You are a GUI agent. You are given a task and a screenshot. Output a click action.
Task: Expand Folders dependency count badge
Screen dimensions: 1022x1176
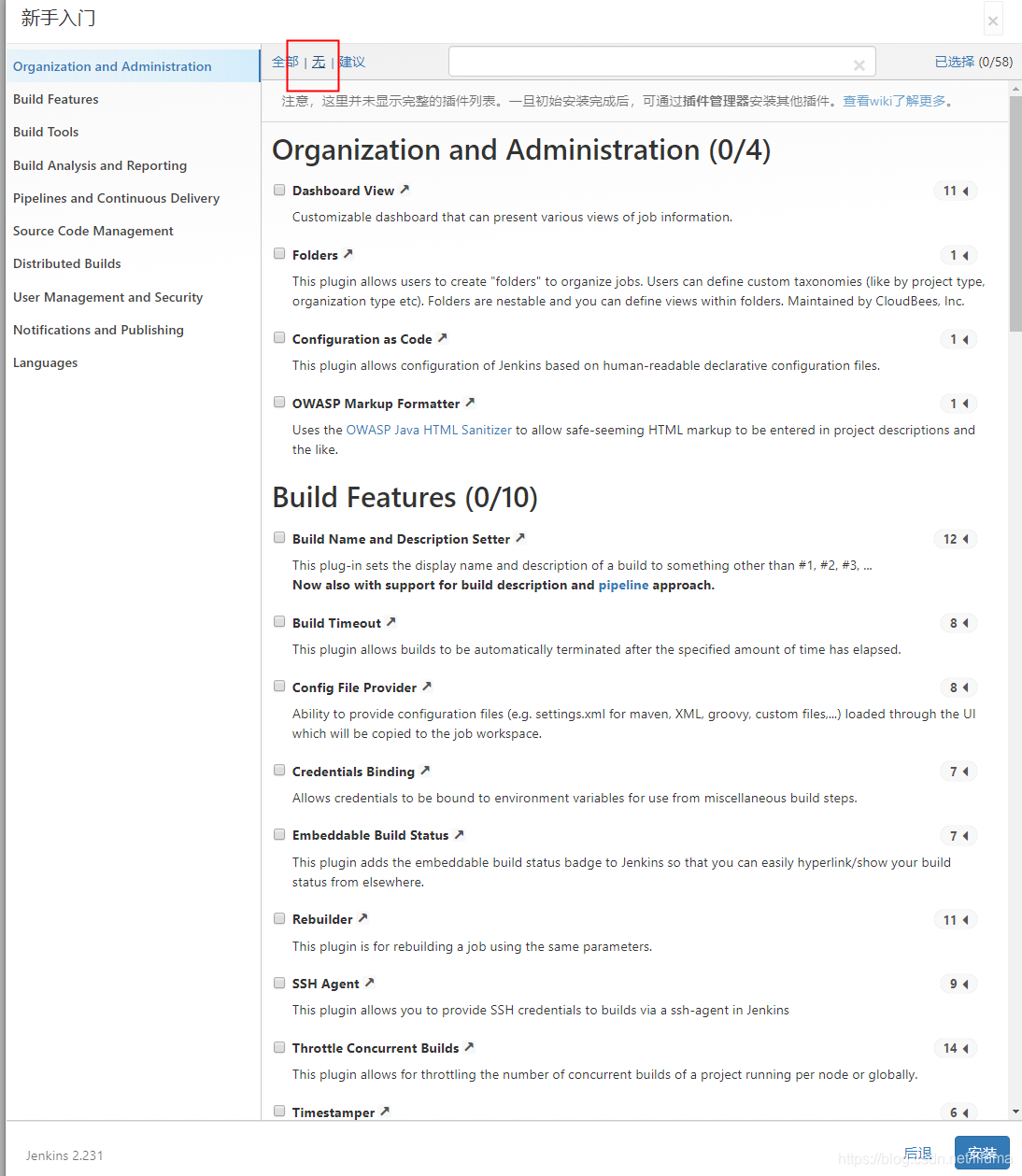point(959,255)
